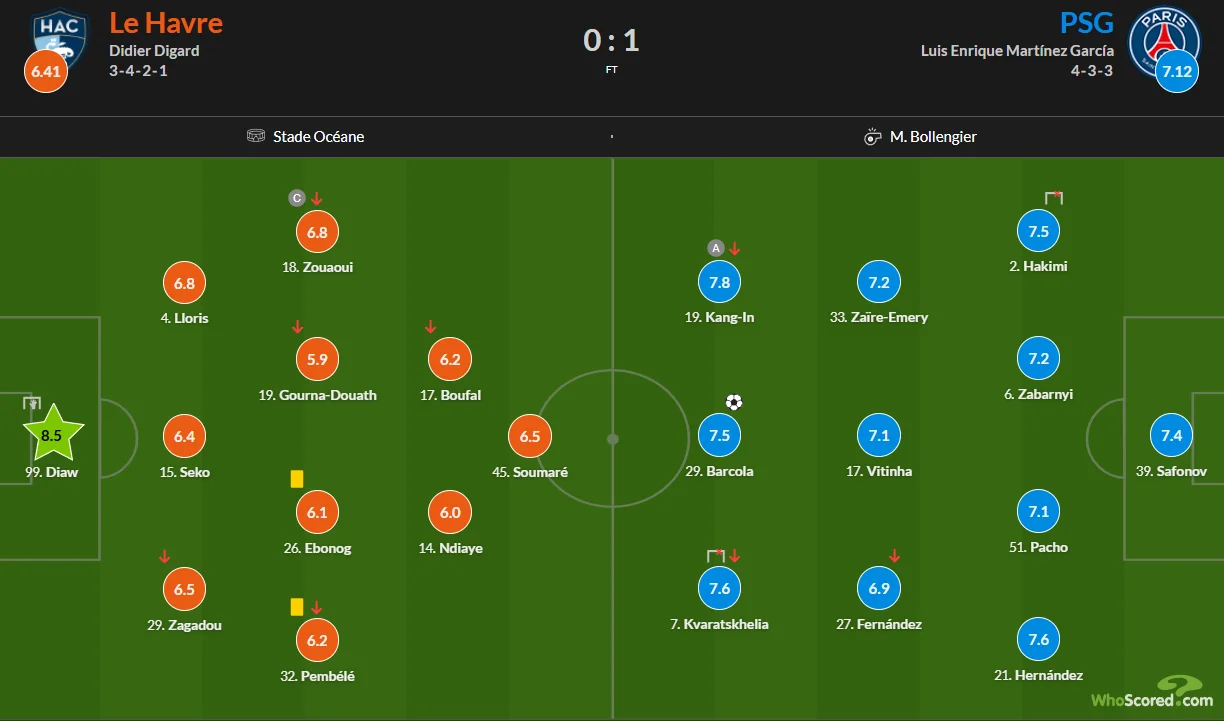The image size is (1224, 721).
Task: Click the WhoScored.com logo
Action: pyautogui.click(x=1152, y=691)
